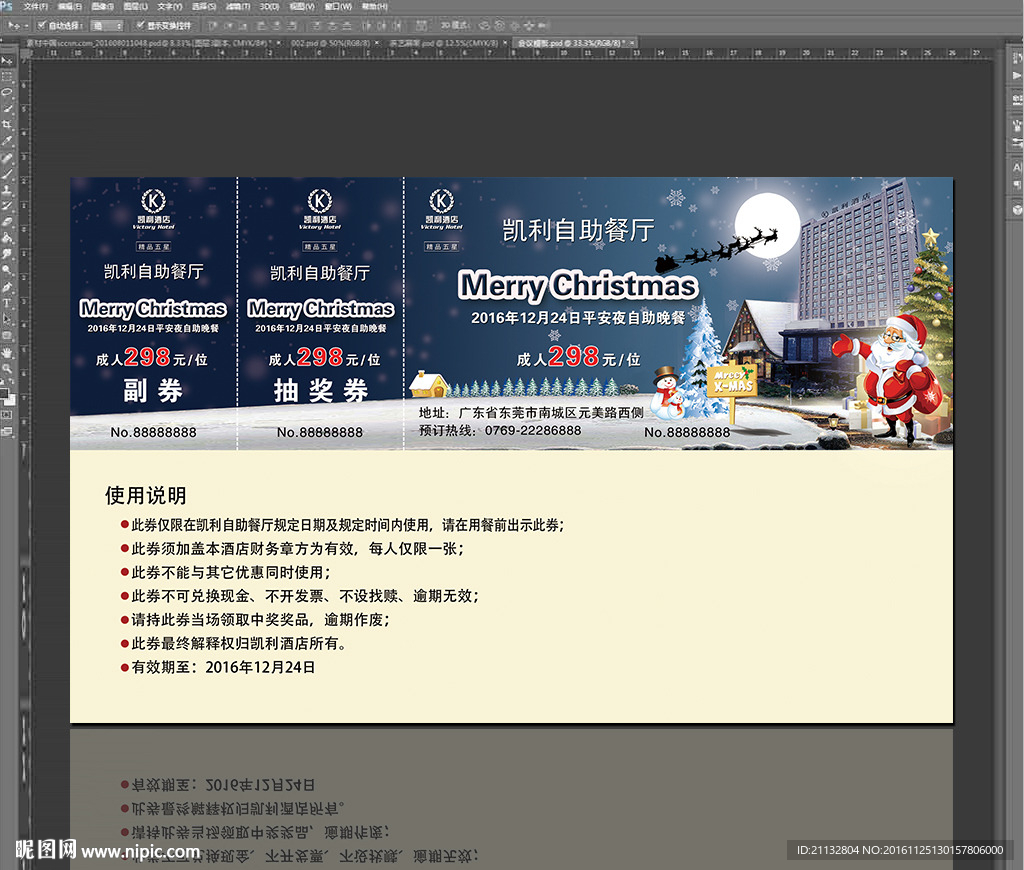Open the Actions panel play icon

pos(1017,76)
